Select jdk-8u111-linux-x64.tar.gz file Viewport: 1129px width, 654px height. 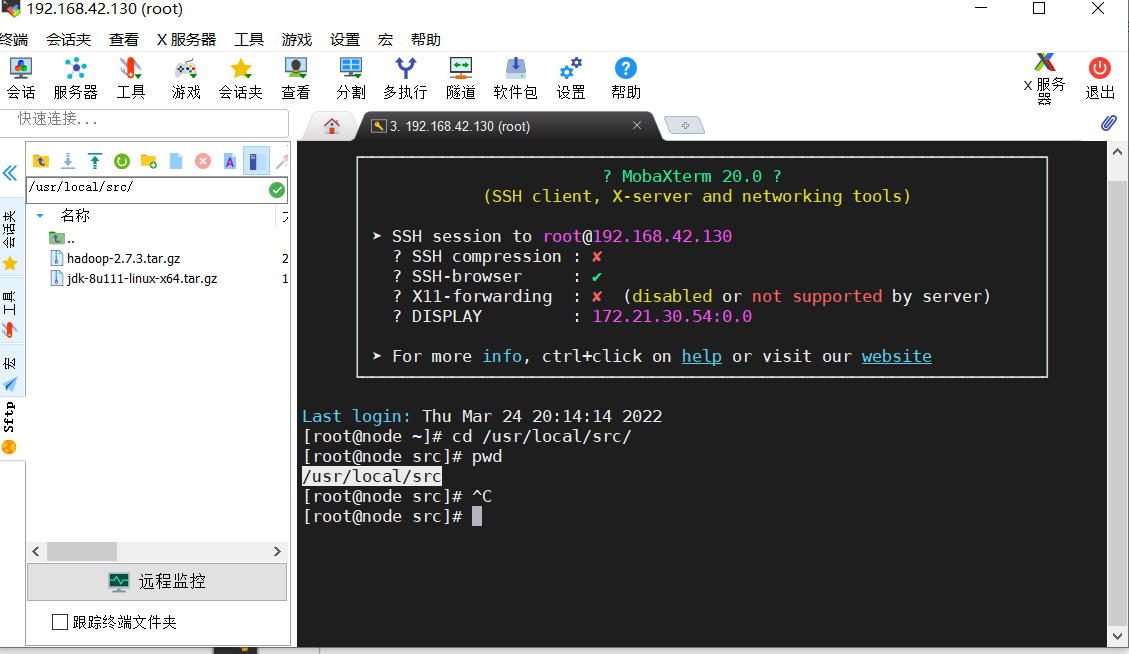[142, 279]
